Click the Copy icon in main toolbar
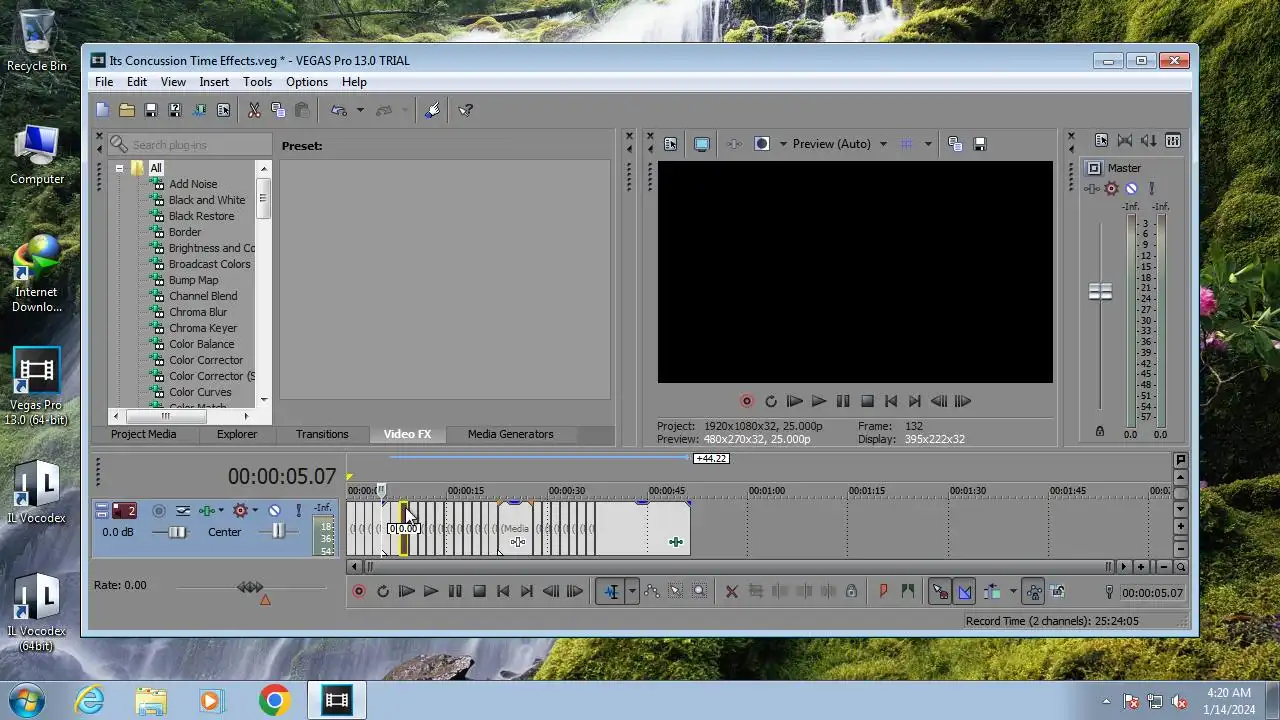Image resolution: width=1280 pixels, height=720 pixels. (x=278, y=110)
